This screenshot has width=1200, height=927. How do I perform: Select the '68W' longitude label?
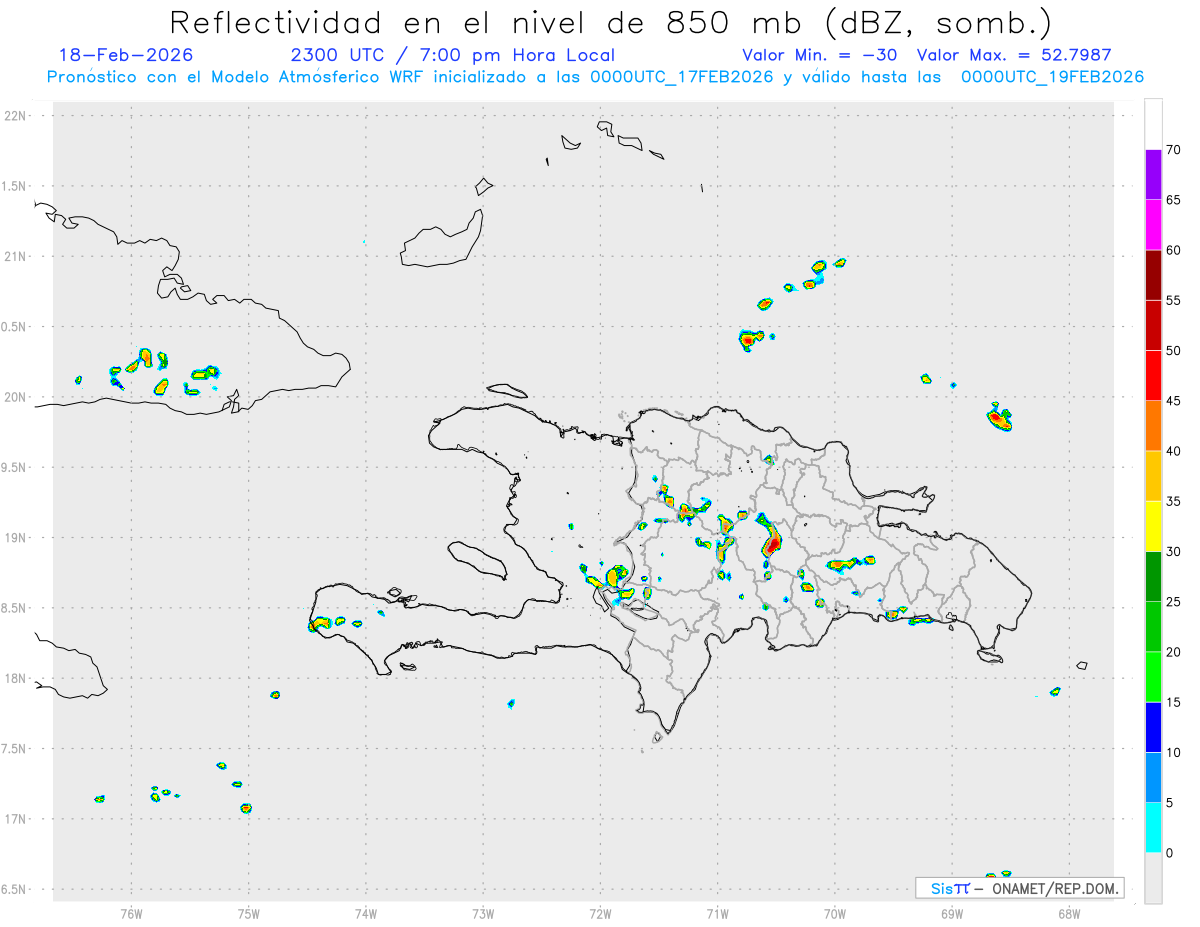click(x=1069, y=913)
